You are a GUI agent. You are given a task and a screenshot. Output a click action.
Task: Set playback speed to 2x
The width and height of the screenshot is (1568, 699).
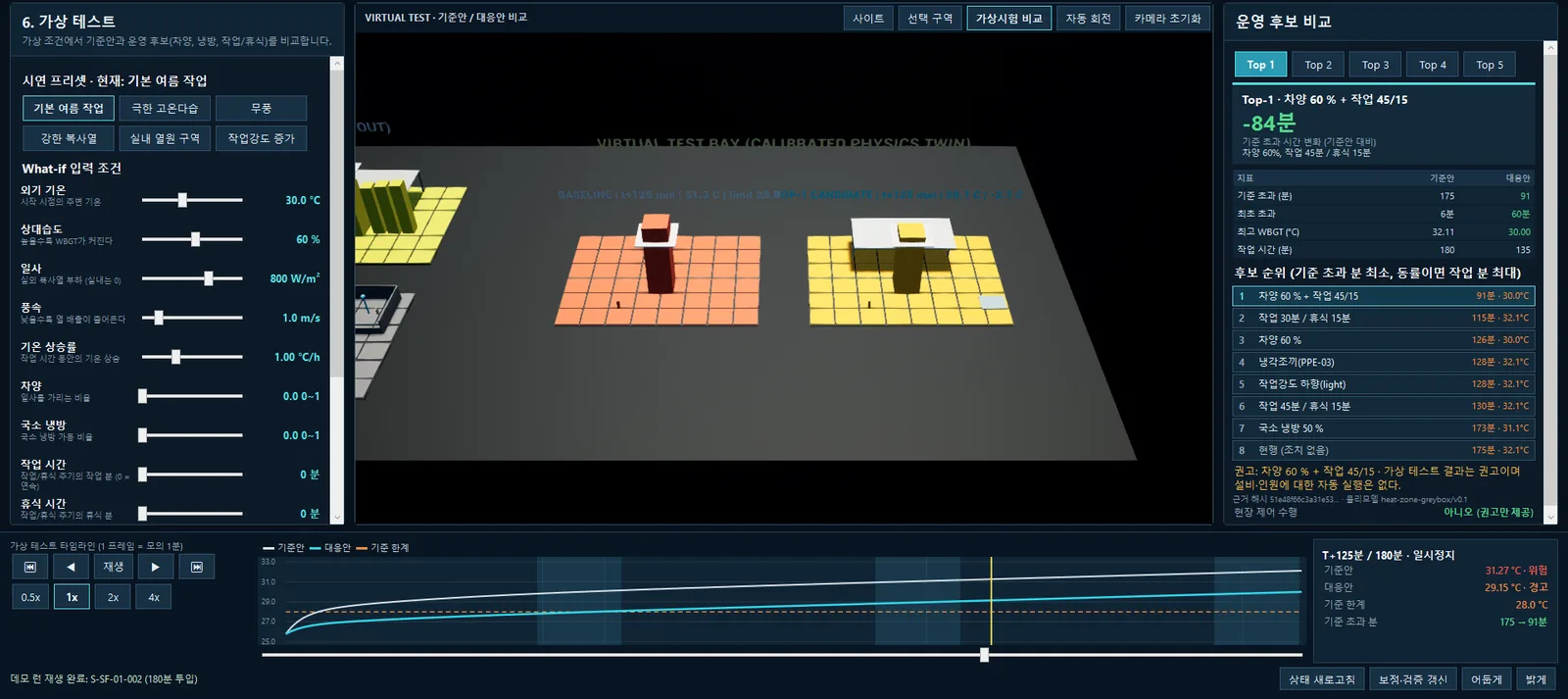[x=113, y=597]
